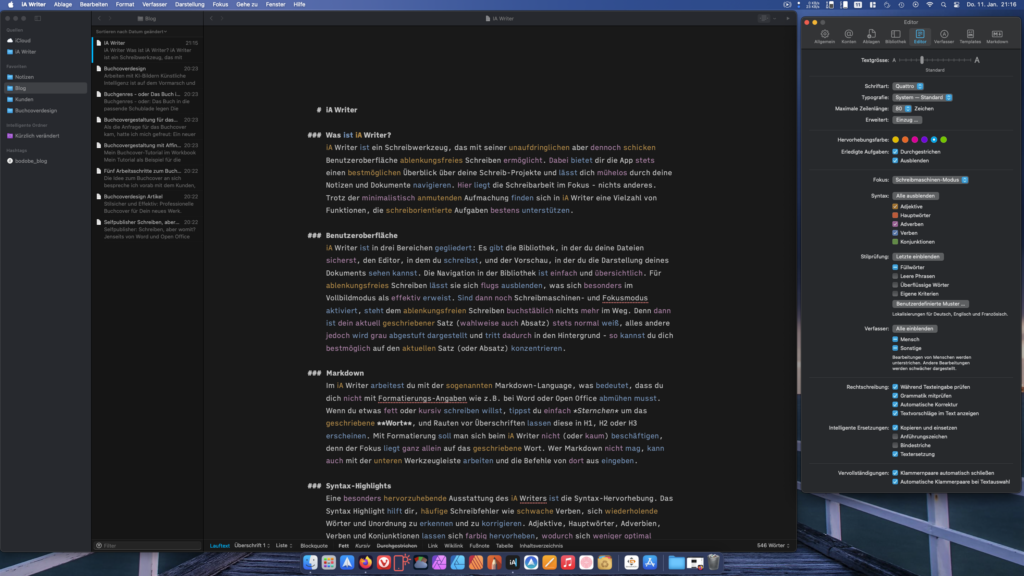Click the iA Writer icon in the Dock
The image size is (1024, 576).
[x=513, y=562]
